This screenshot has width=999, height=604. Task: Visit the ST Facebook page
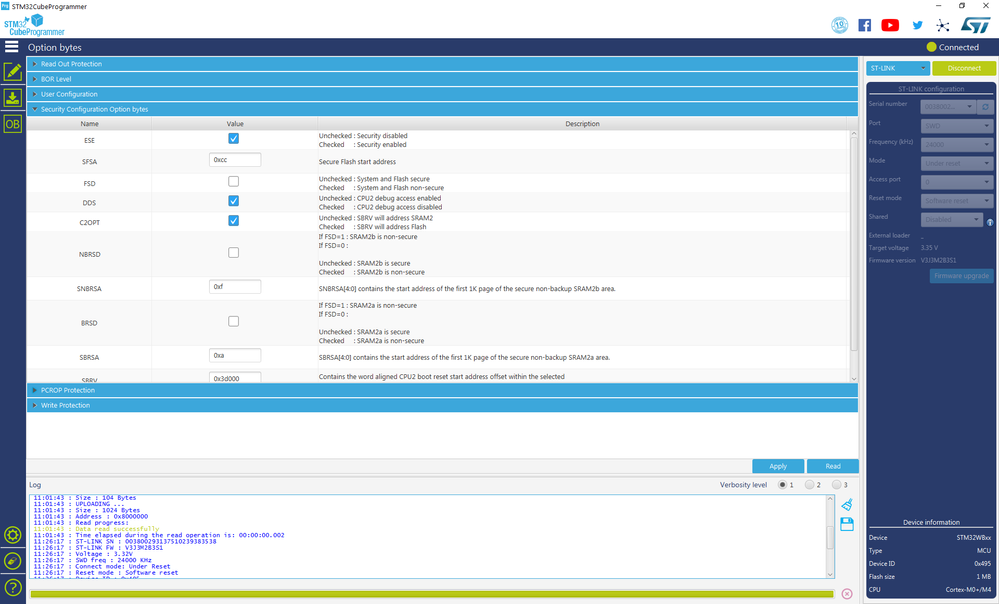pyautogui.click(x=865, y=25)
